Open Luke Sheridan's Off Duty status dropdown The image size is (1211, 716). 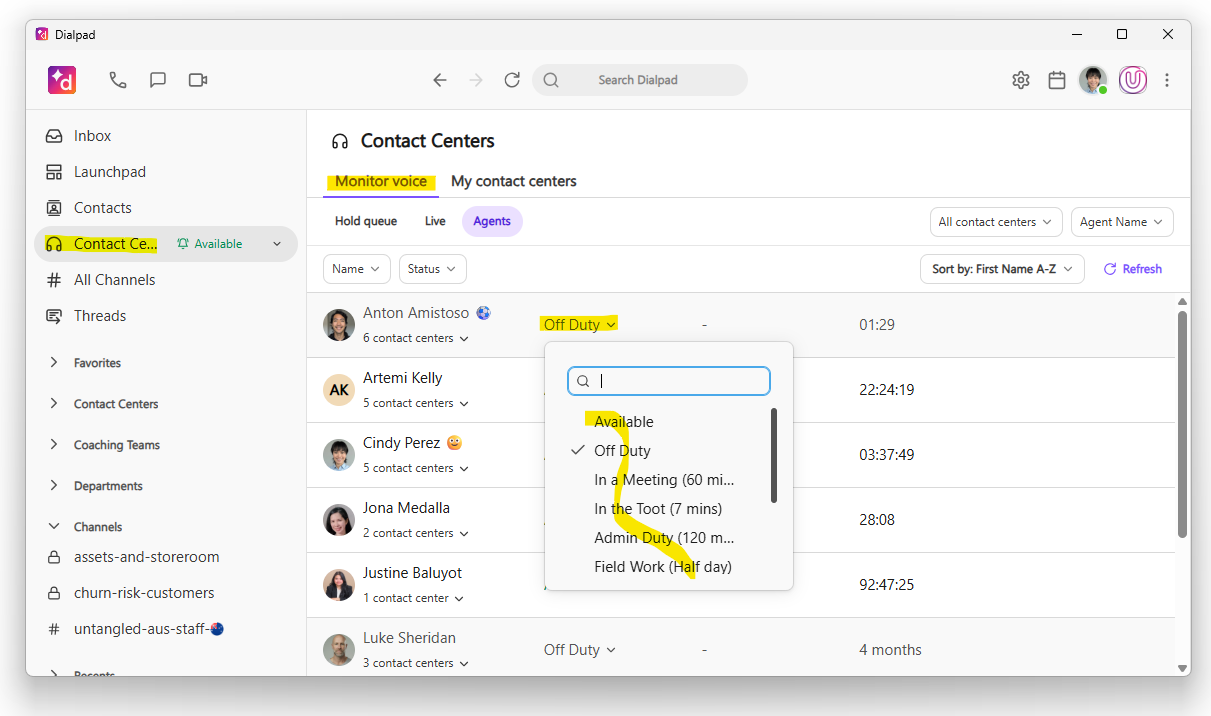point(580,650)
